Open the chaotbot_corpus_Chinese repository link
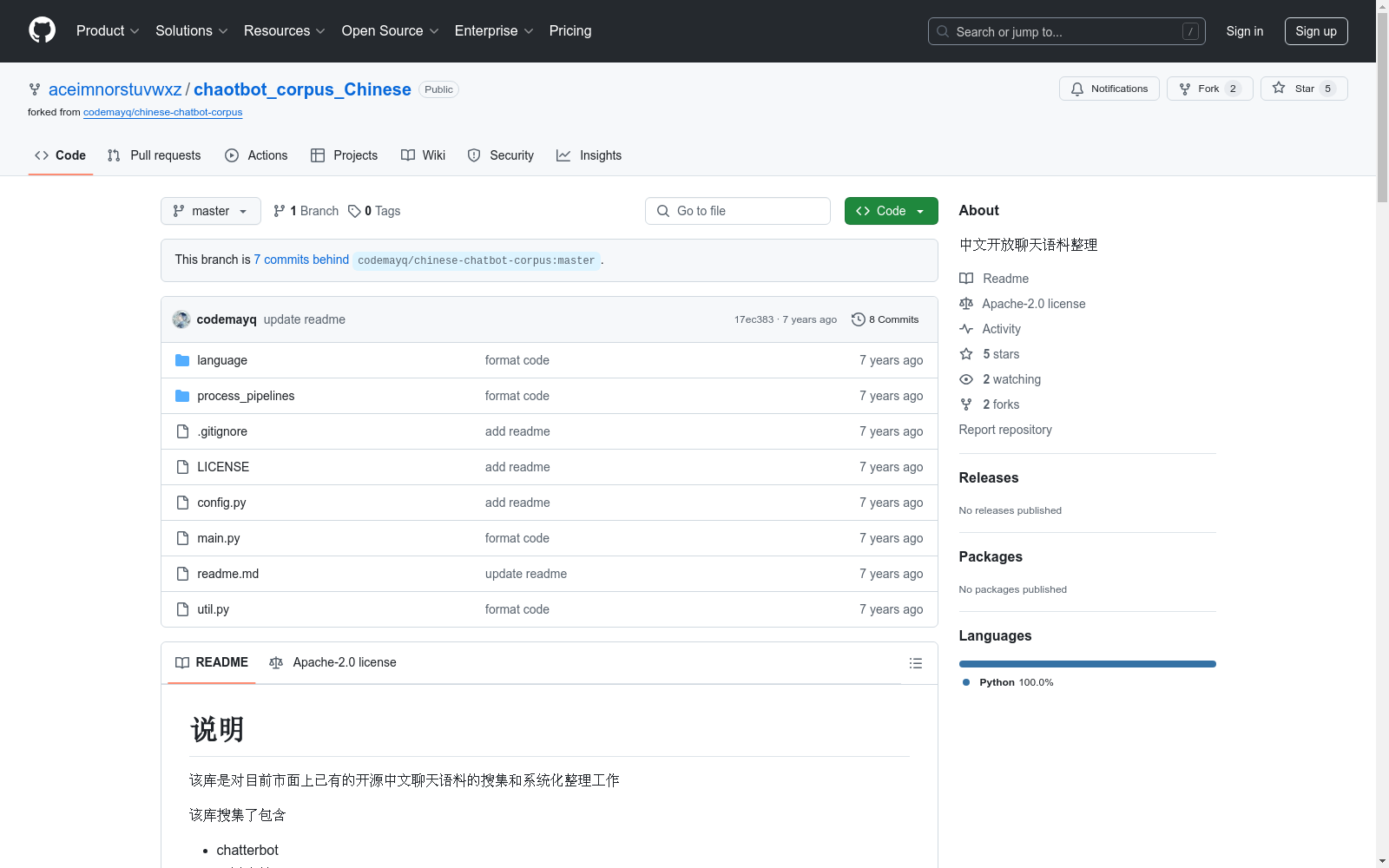This screenshot has height=868, width=1389. click(x=302, y=89)
